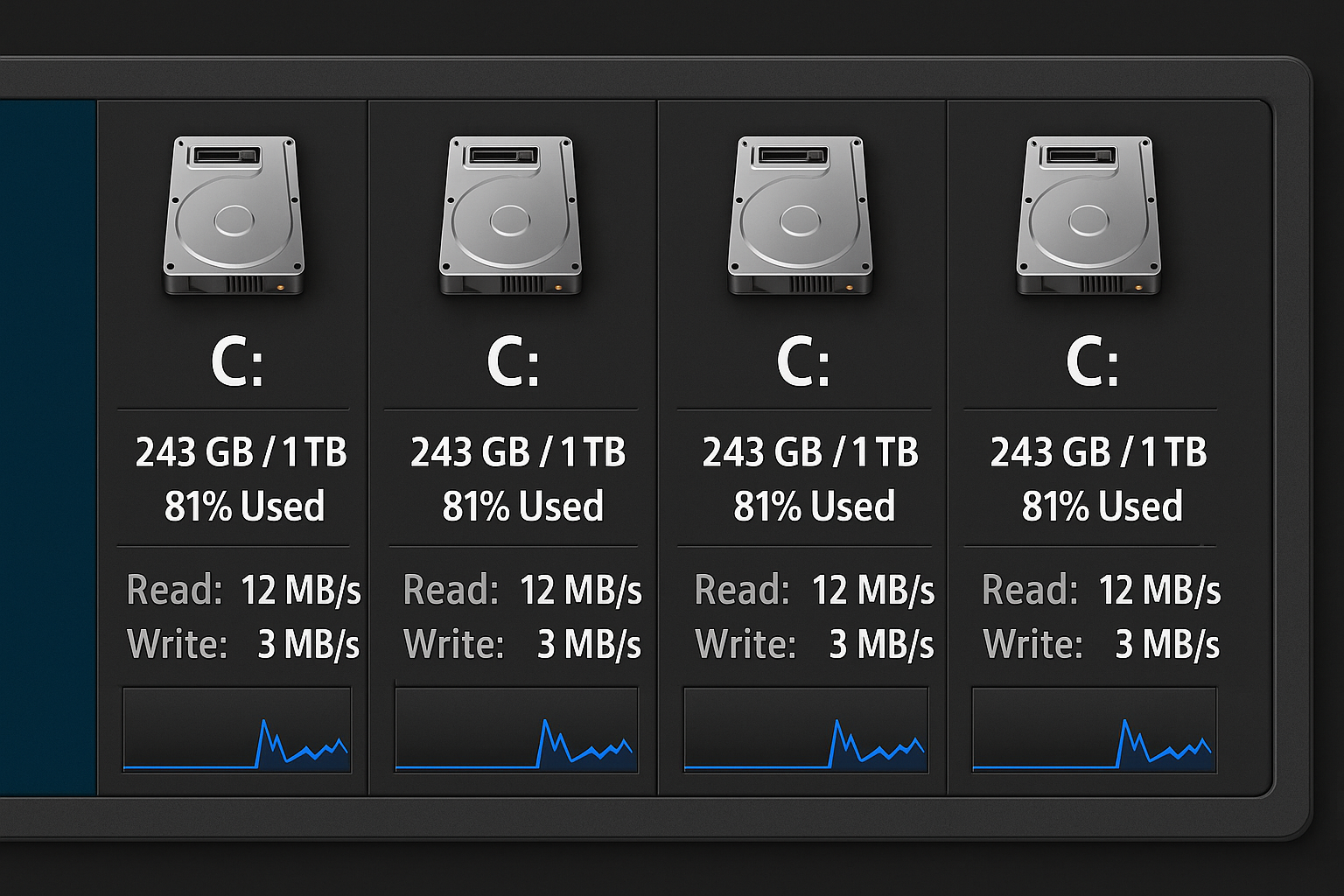Click the Read speed value in the rightmost drive panel
1344x896 pixels.
[x=1159, y=591]
